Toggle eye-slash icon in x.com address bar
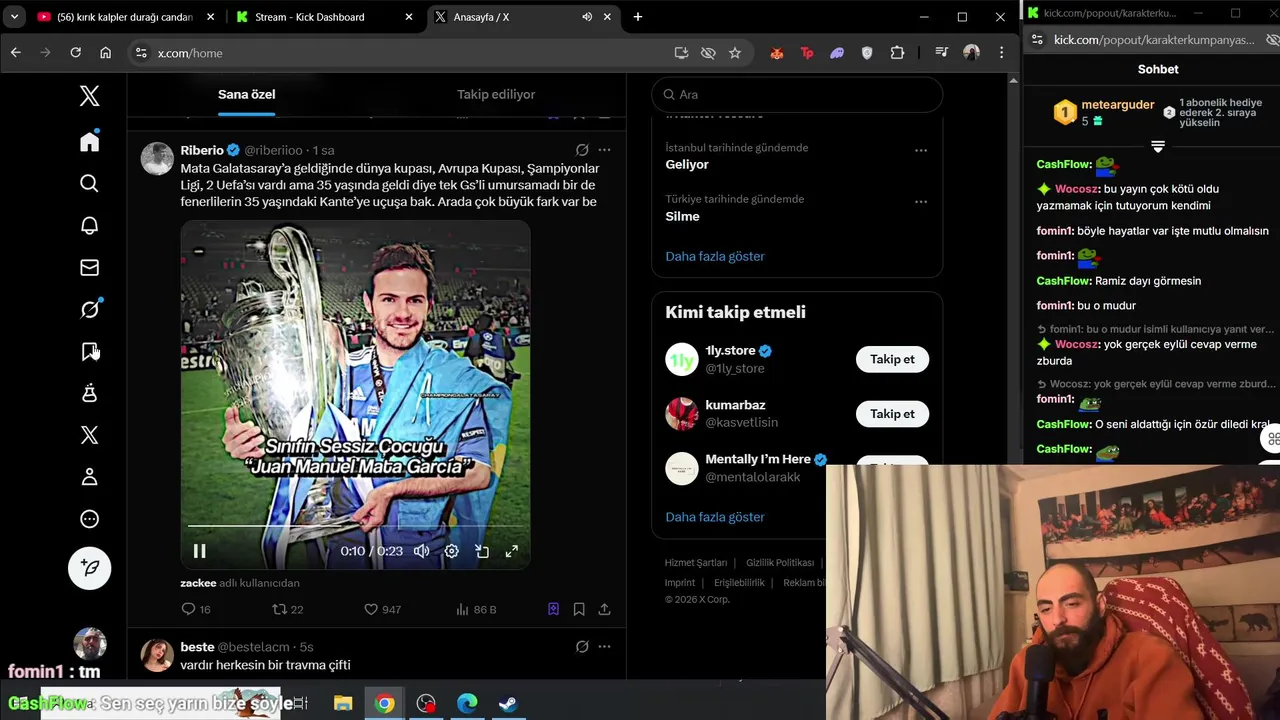The width and height of the screenshot is (1280, 720). (708, 53)
